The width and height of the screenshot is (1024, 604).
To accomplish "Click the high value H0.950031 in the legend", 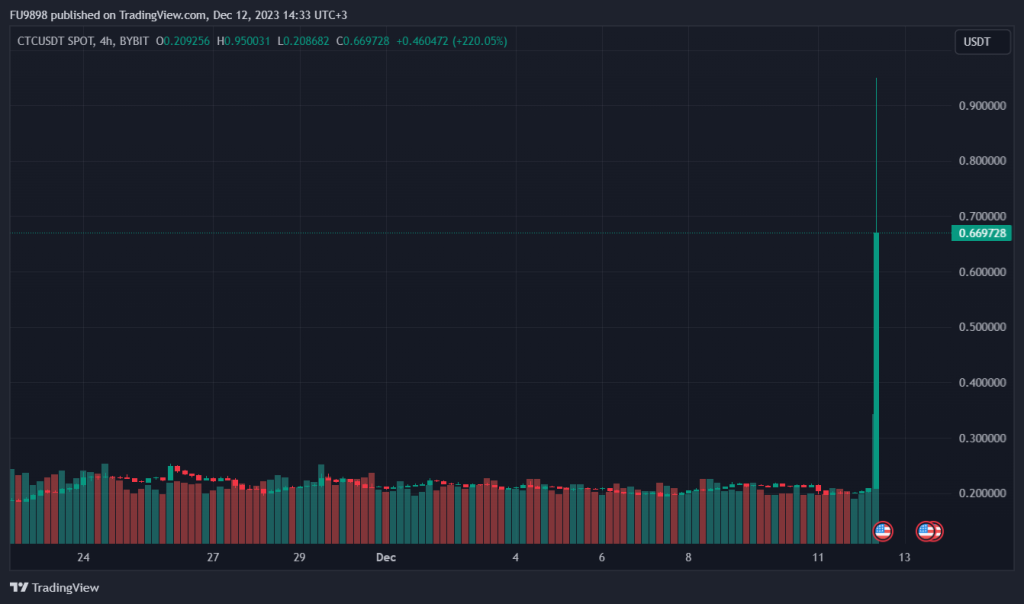I will coord(244,41).
